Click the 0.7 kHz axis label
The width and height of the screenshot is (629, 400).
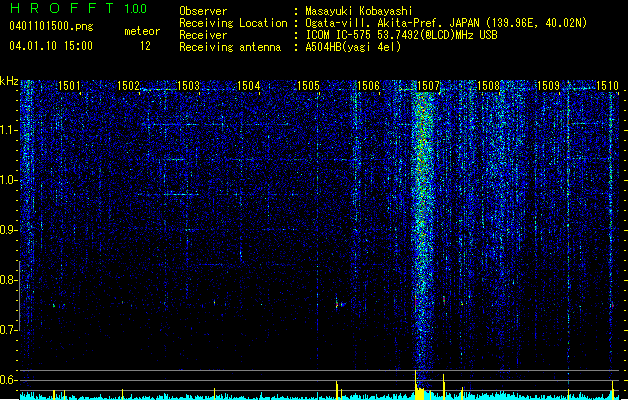pos(9,330)
